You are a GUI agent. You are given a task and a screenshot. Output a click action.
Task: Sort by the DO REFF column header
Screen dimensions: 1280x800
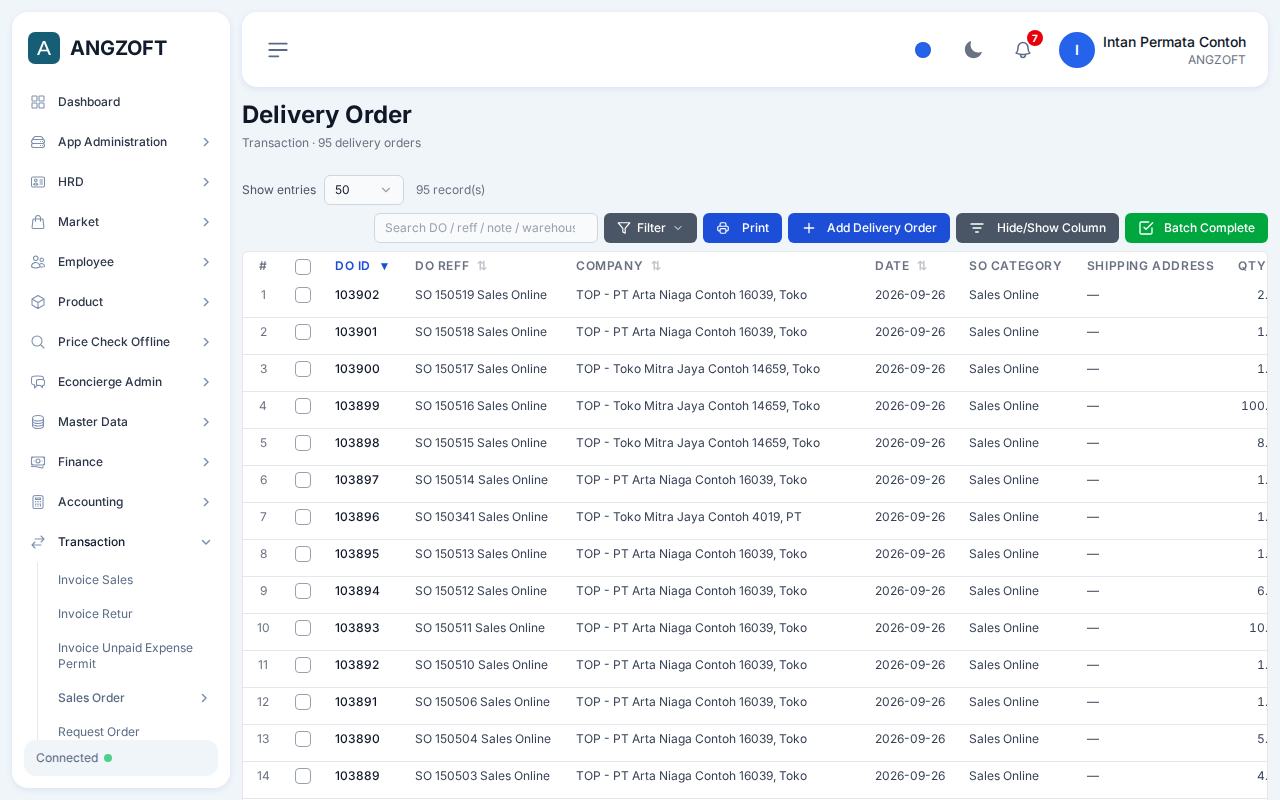(x=451, y=266)
